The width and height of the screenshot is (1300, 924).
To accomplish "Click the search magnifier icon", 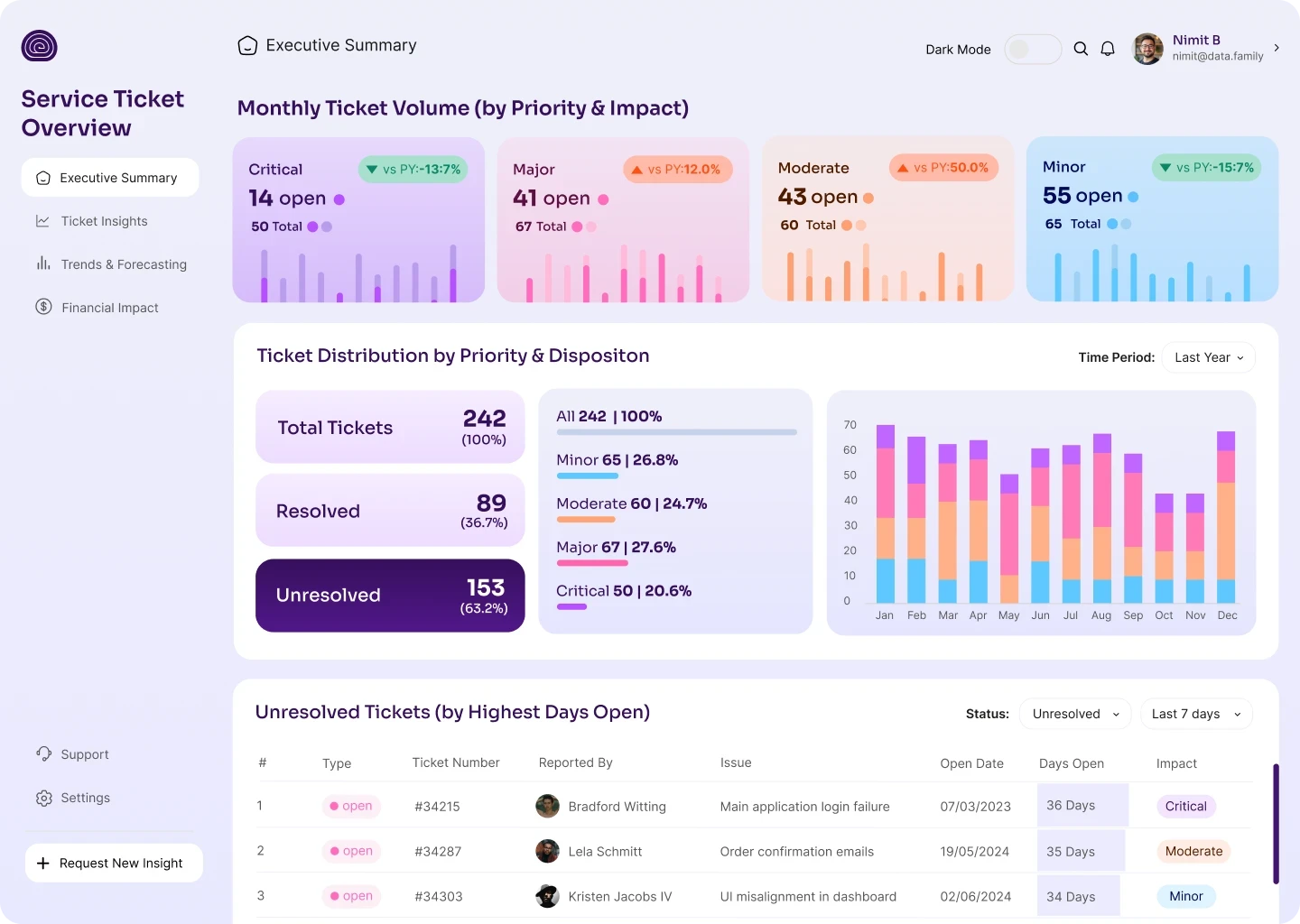I will [1081, 49].
